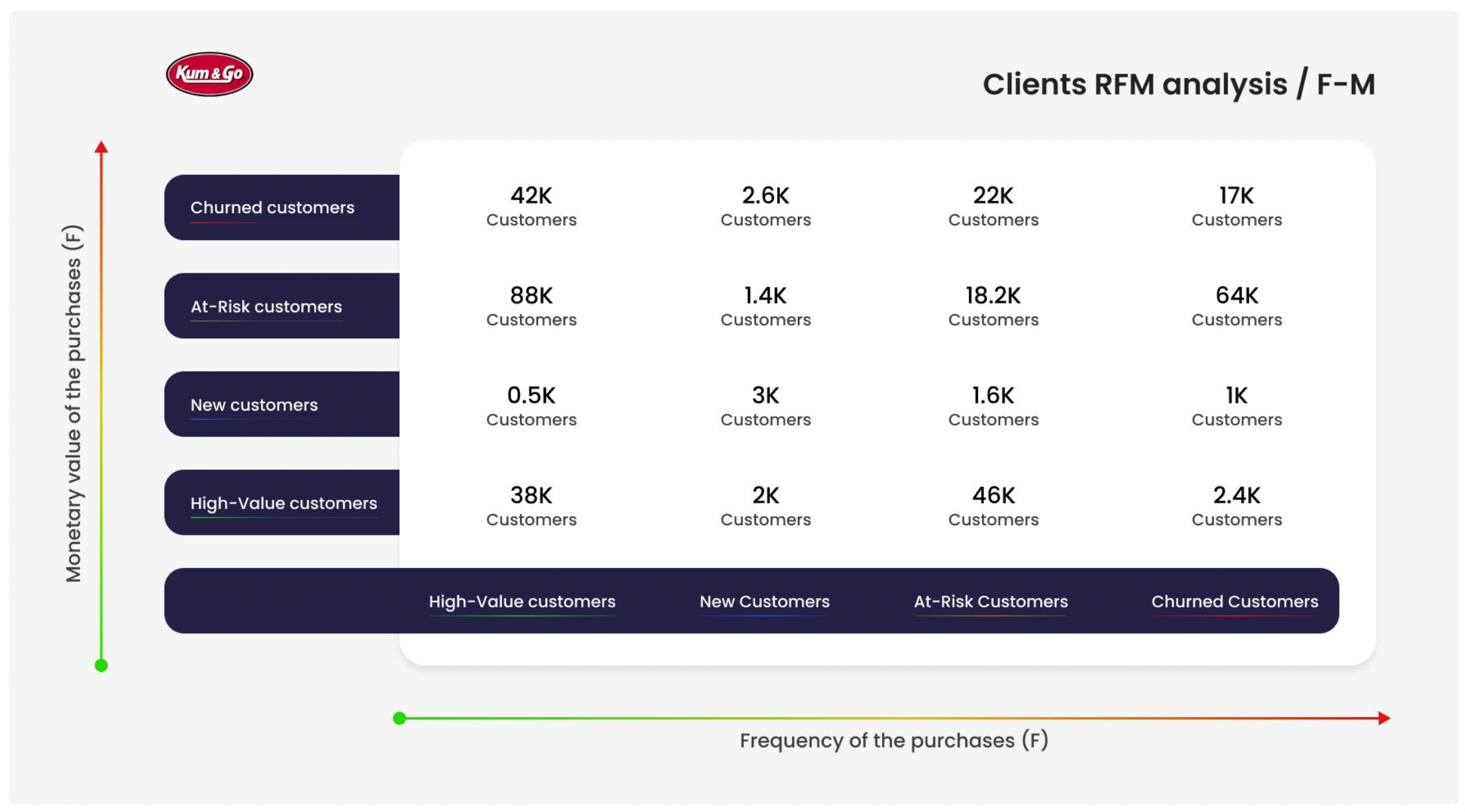This screenshot has height=812, width=1465.
Task: Click Churned Customers column header
Action: [x=1234, y=602]
